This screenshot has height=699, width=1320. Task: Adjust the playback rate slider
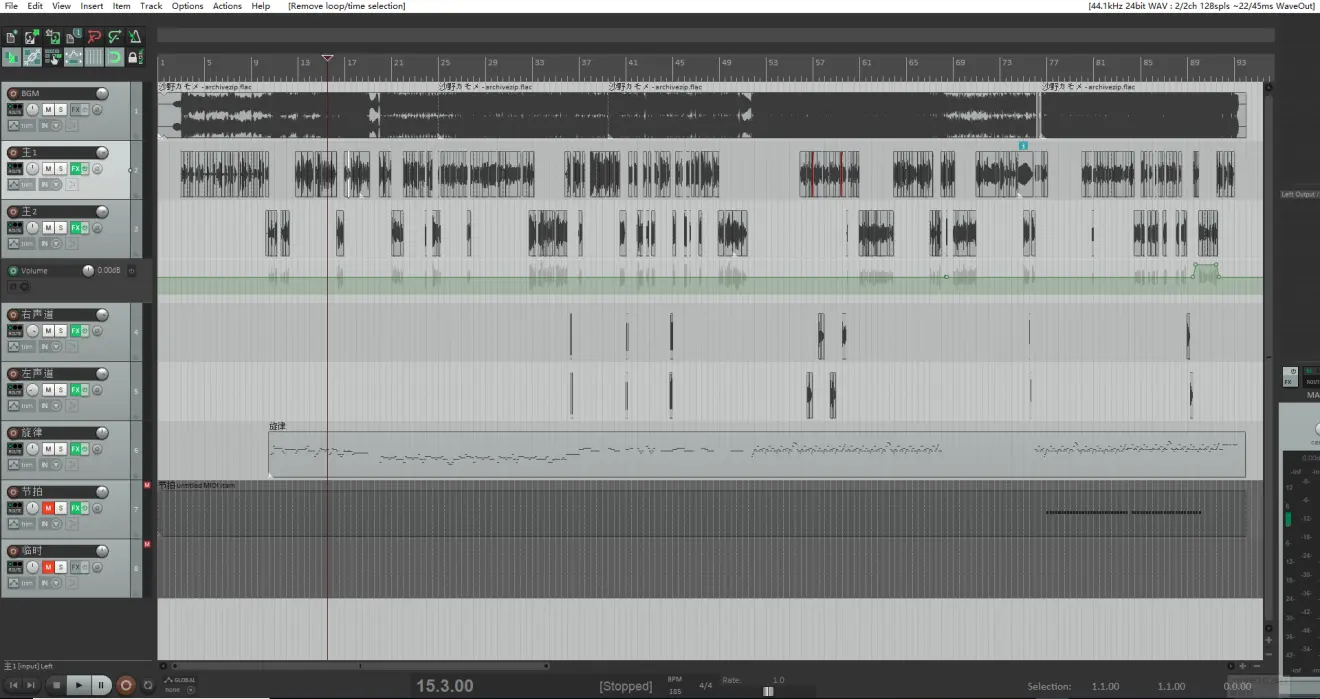coord(768,690)
